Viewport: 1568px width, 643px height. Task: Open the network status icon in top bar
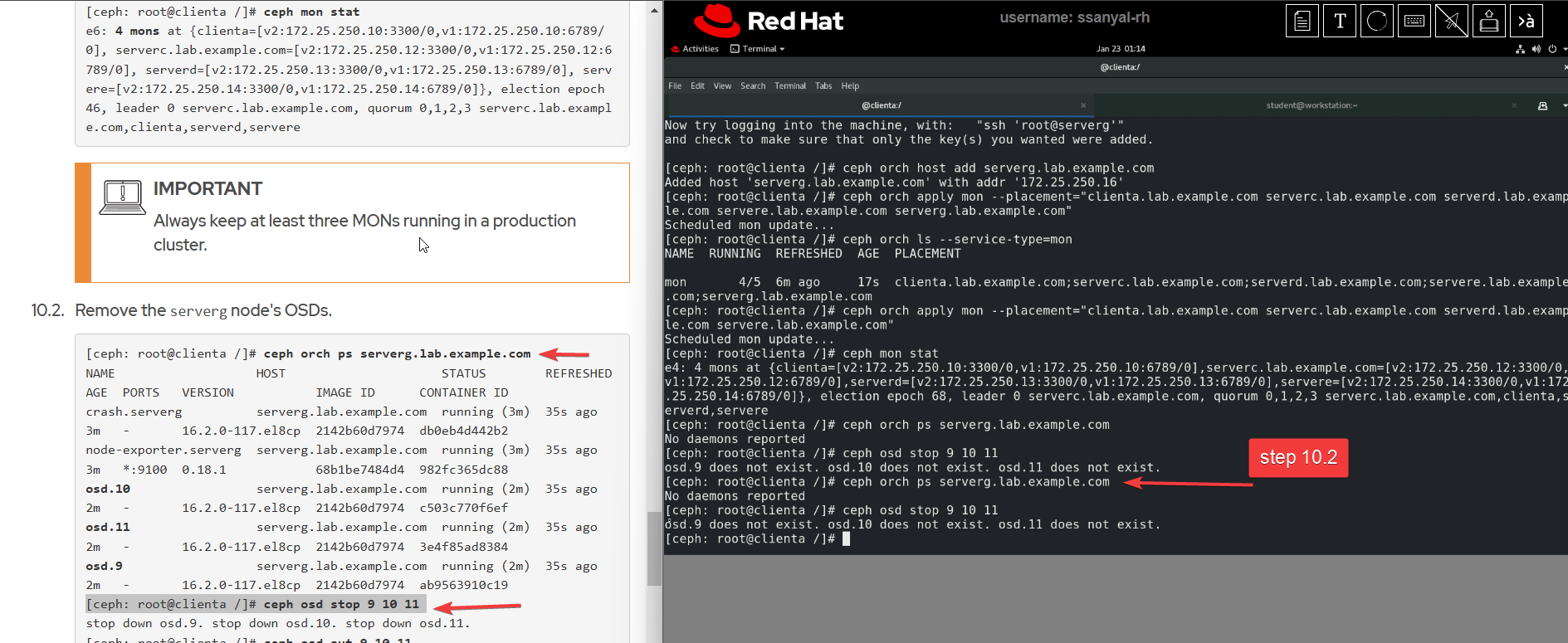click(x=1521, y=49)
